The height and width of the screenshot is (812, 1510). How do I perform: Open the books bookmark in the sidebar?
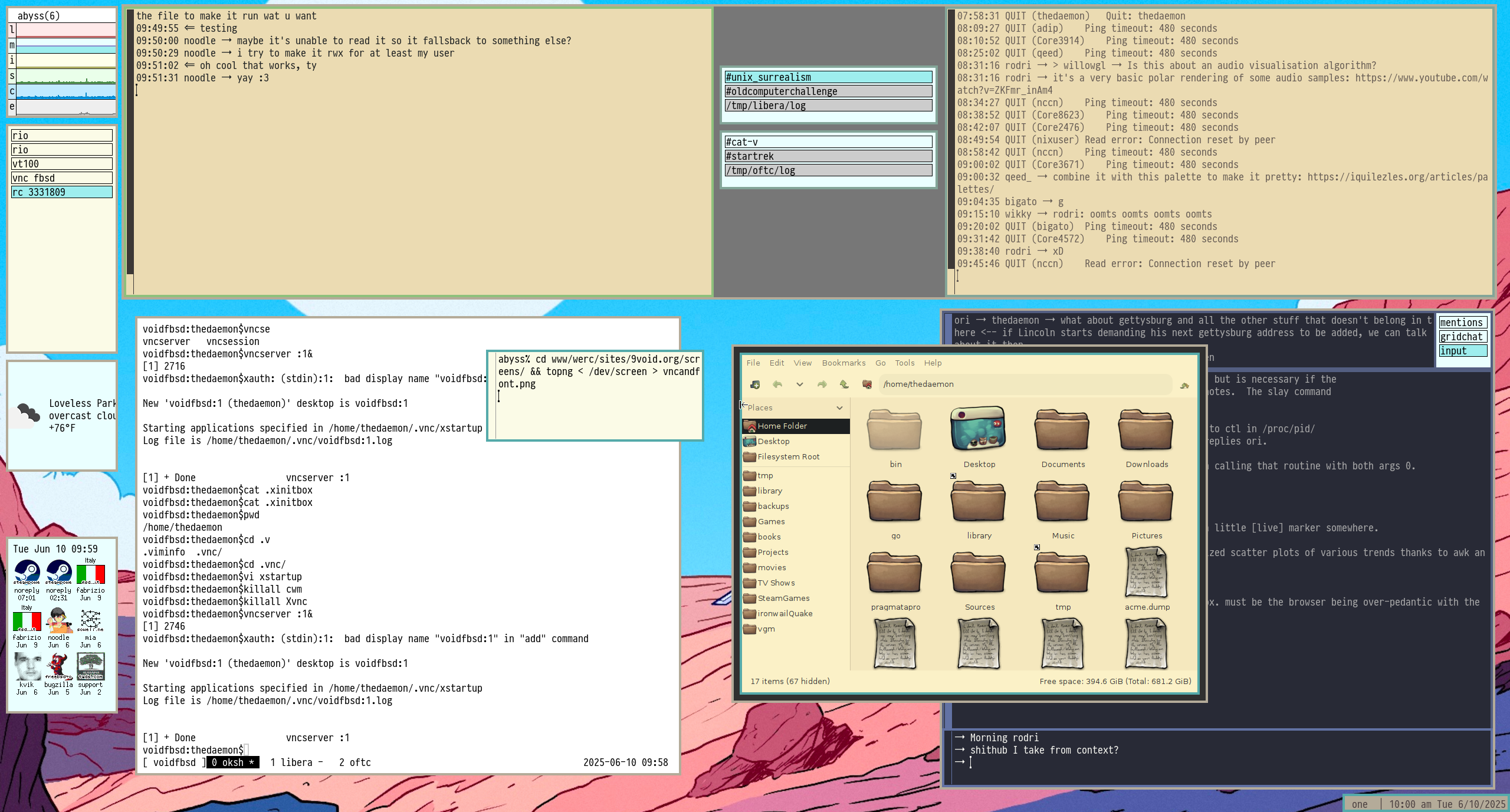point(796,537)
